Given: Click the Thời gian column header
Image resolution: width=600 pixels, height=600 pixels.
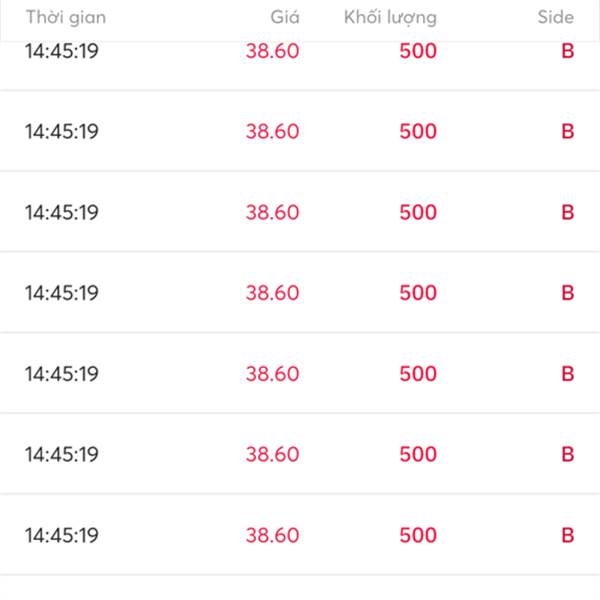Looking at the screenshot, I should [65, 17].
